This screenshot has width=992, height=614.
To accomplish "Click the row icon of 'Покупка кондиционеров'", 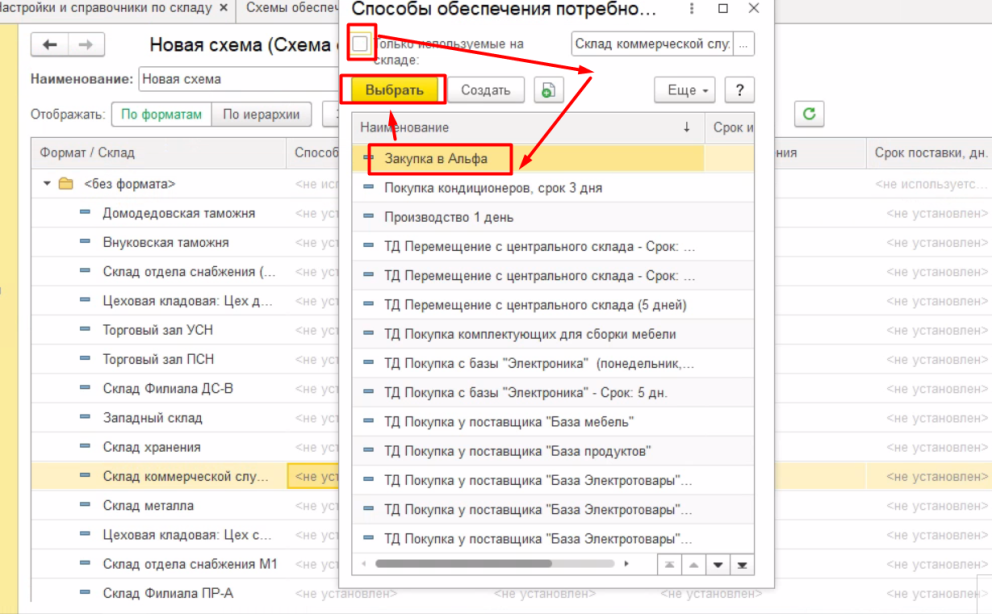I will coord(368,187).
